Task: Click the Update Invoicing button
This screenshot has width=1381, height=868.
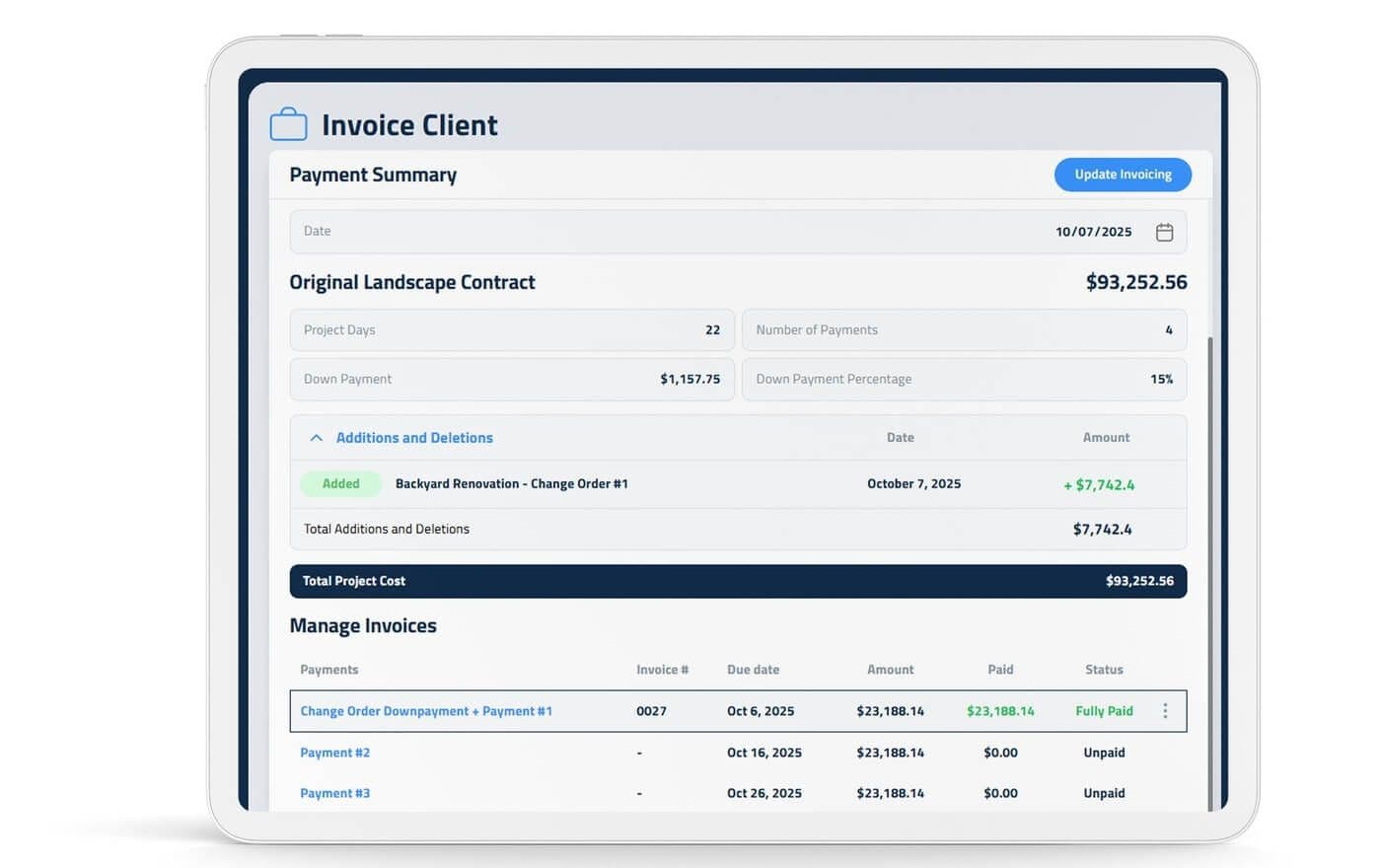Action: tap(1123, 175)
